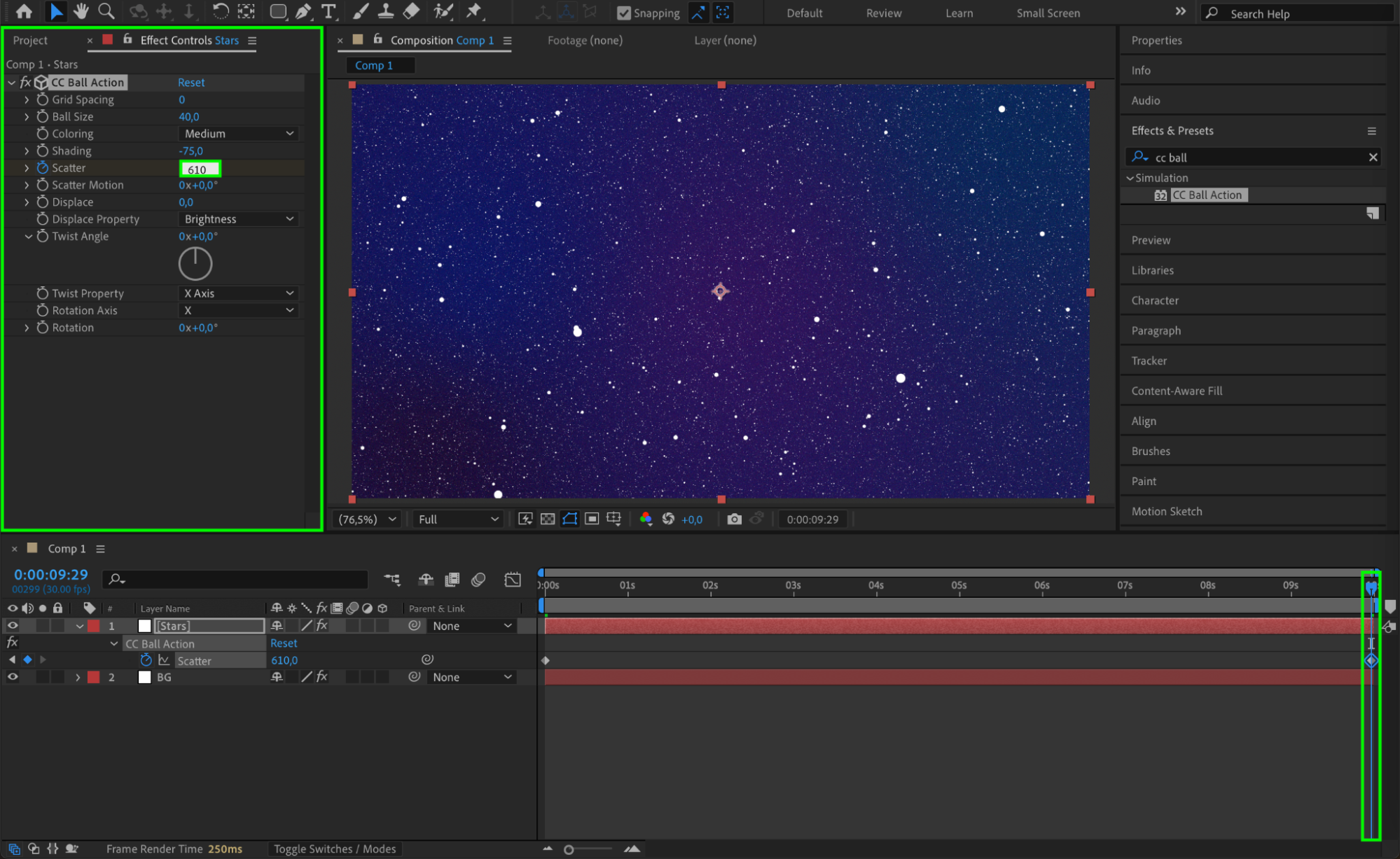Click the Home icon

click(x=24, y=11)
